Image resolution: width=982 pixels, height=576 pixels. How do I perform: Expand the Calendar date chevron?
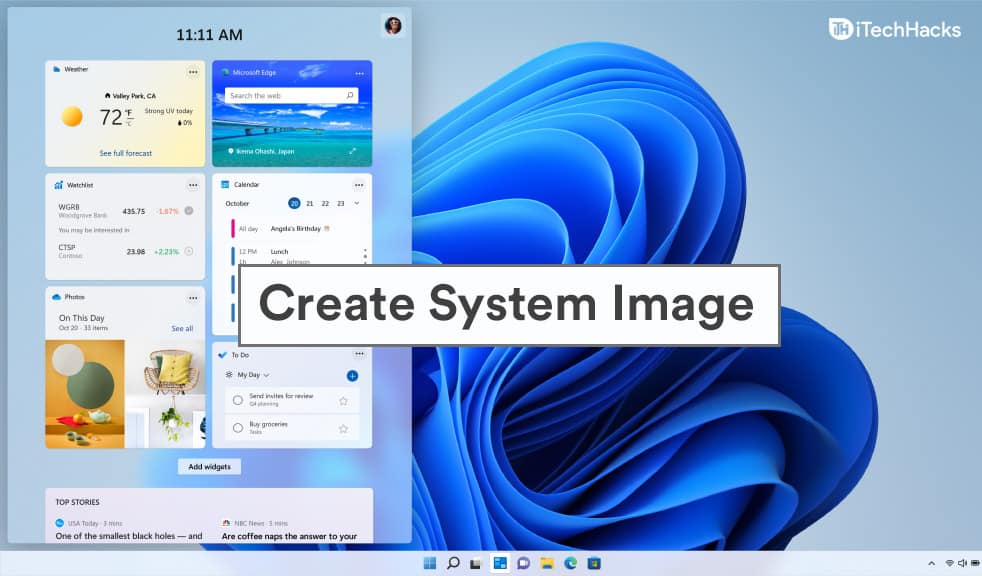[356, 203]
